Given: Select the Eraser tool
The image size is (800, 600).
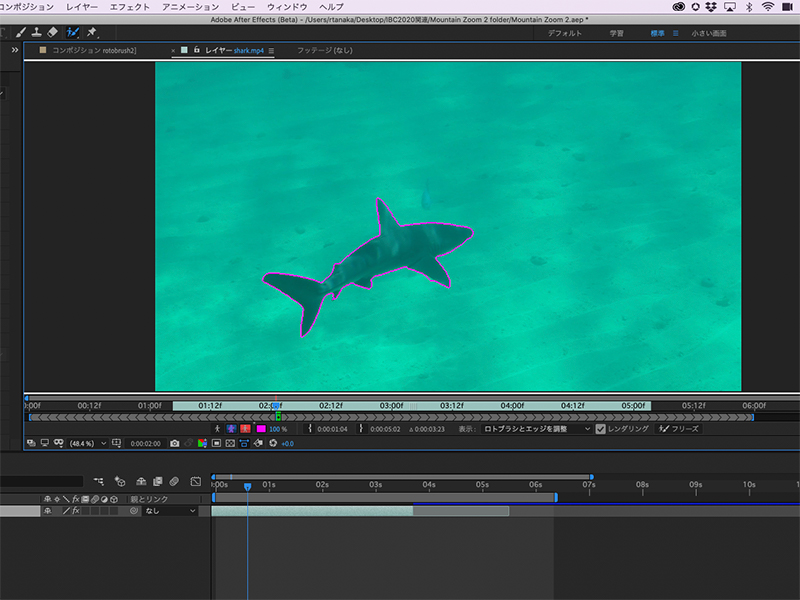Looking at the screenshot, I should [53, 33].
